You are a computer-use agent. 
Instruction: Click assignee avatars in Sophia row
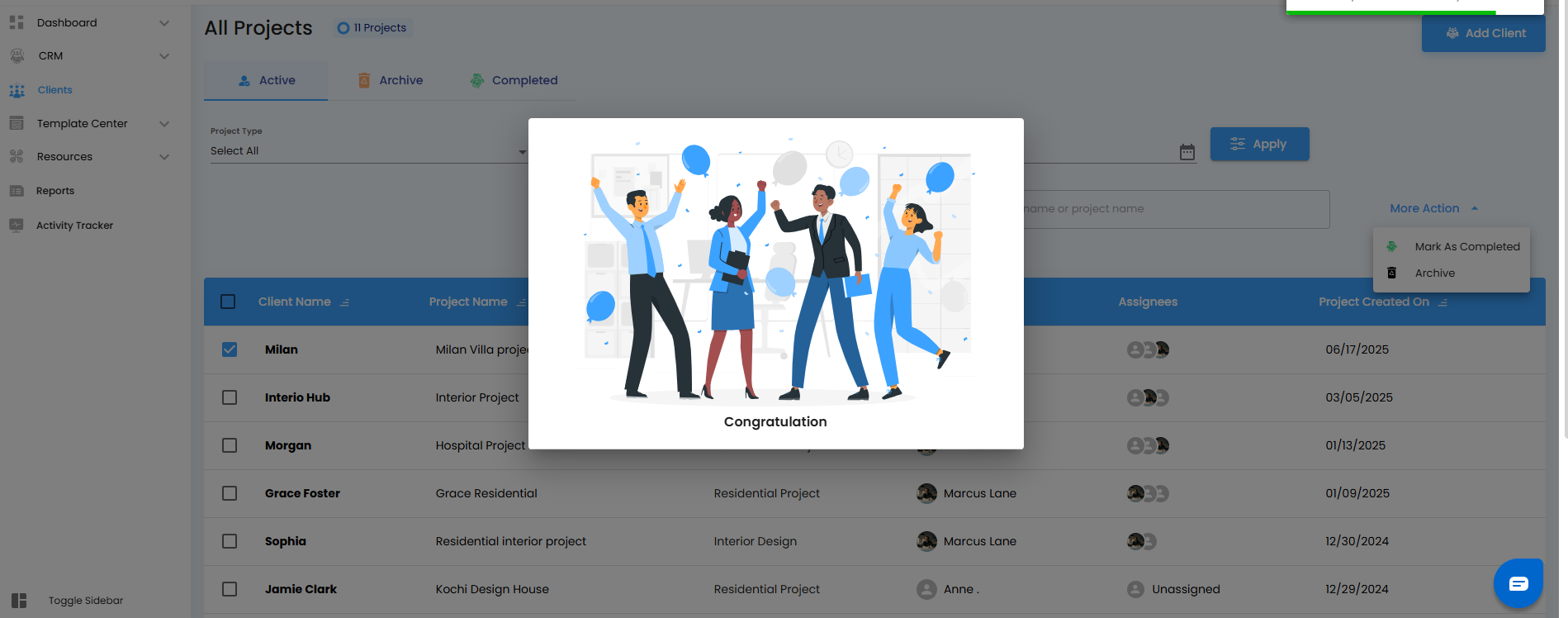point(1142,541)
